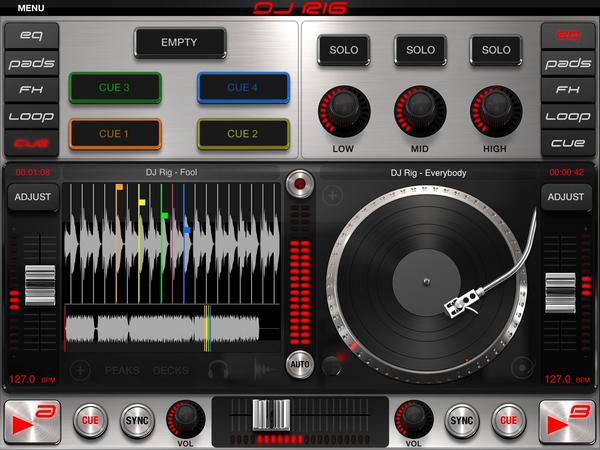Play deck B with the play button
The image size is (600, 450).
click(567, 422)
